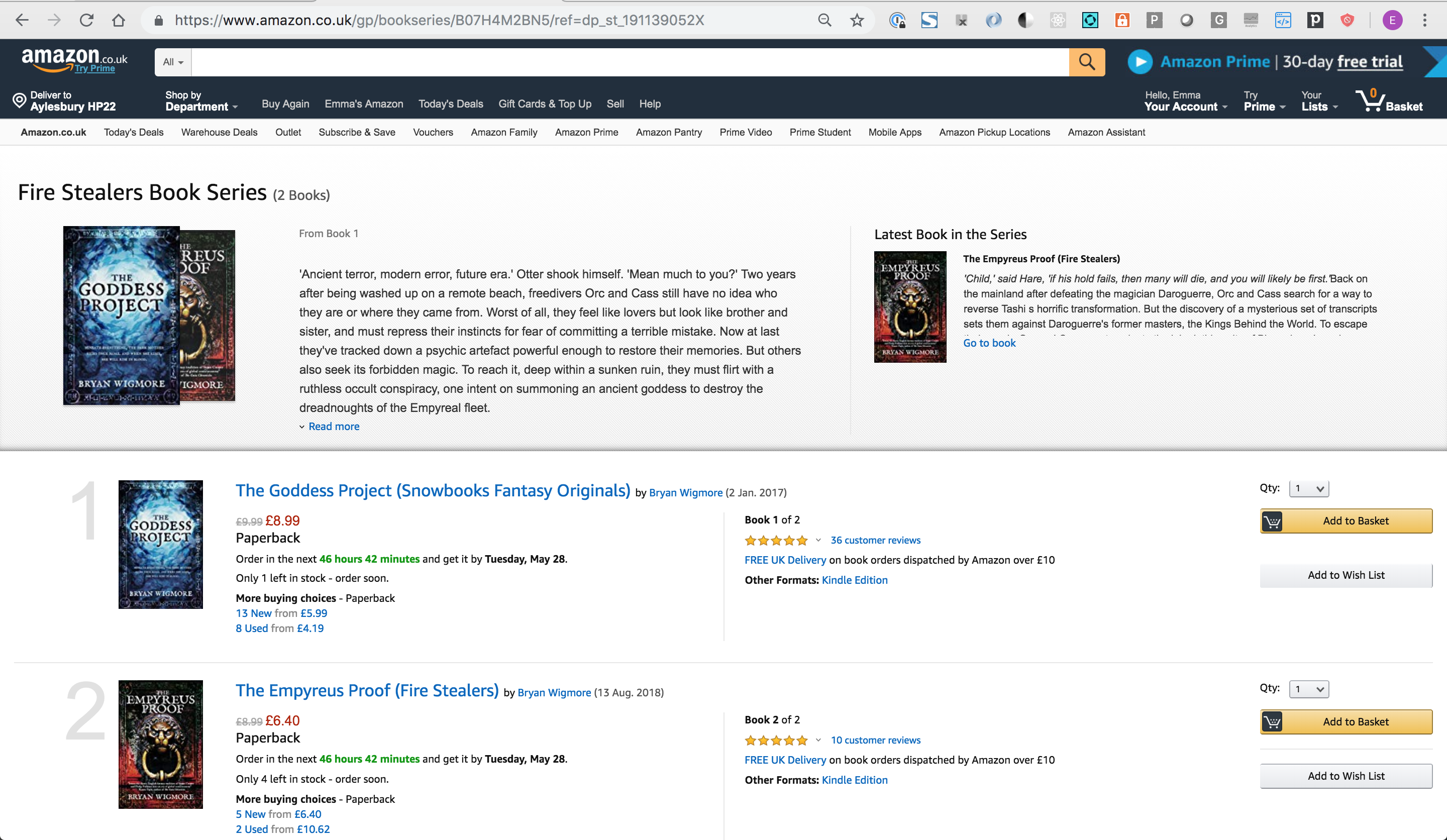Expand star rating breakdown for Book 2
The height and width of the screenshot is (840, 1447).
coord(817,740)
